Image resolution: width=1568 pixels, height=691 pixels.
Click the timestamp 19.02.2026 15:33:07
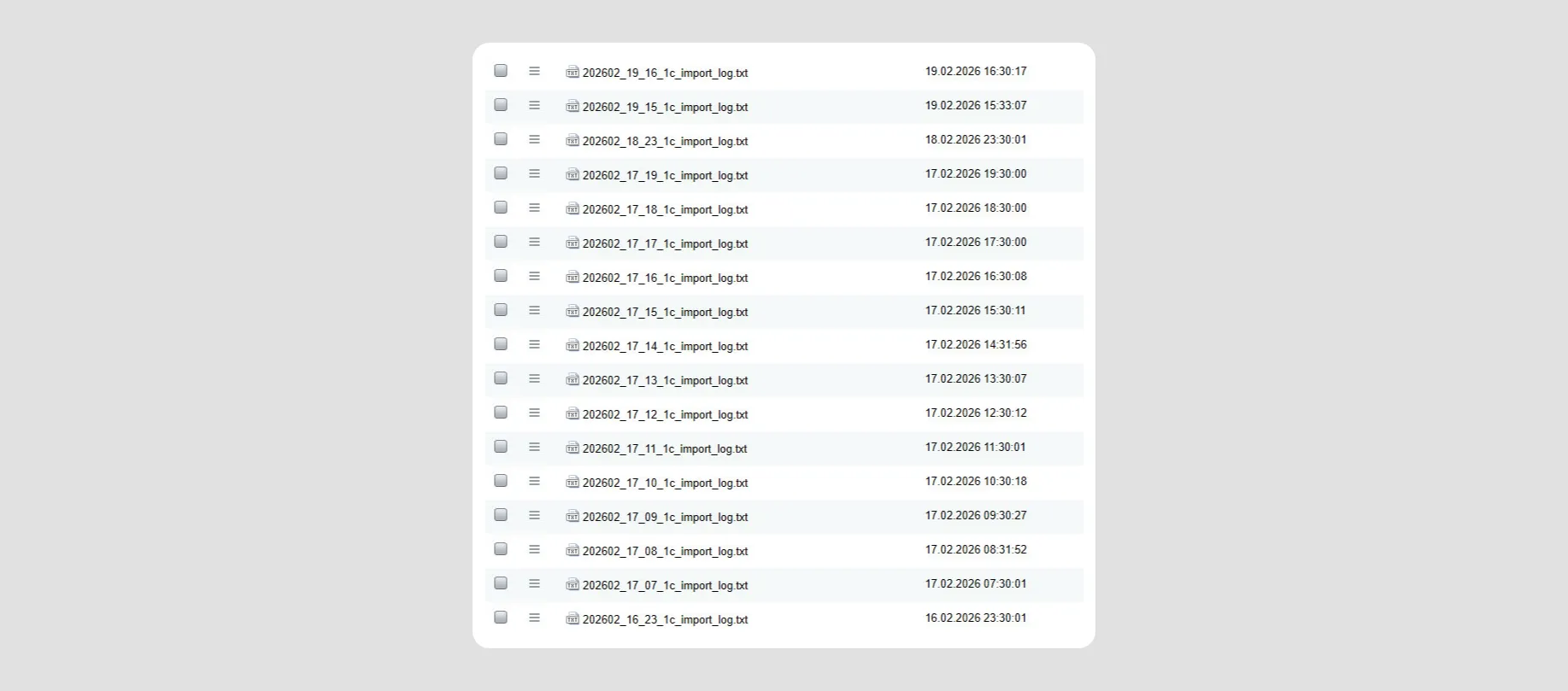click(976, 106)
